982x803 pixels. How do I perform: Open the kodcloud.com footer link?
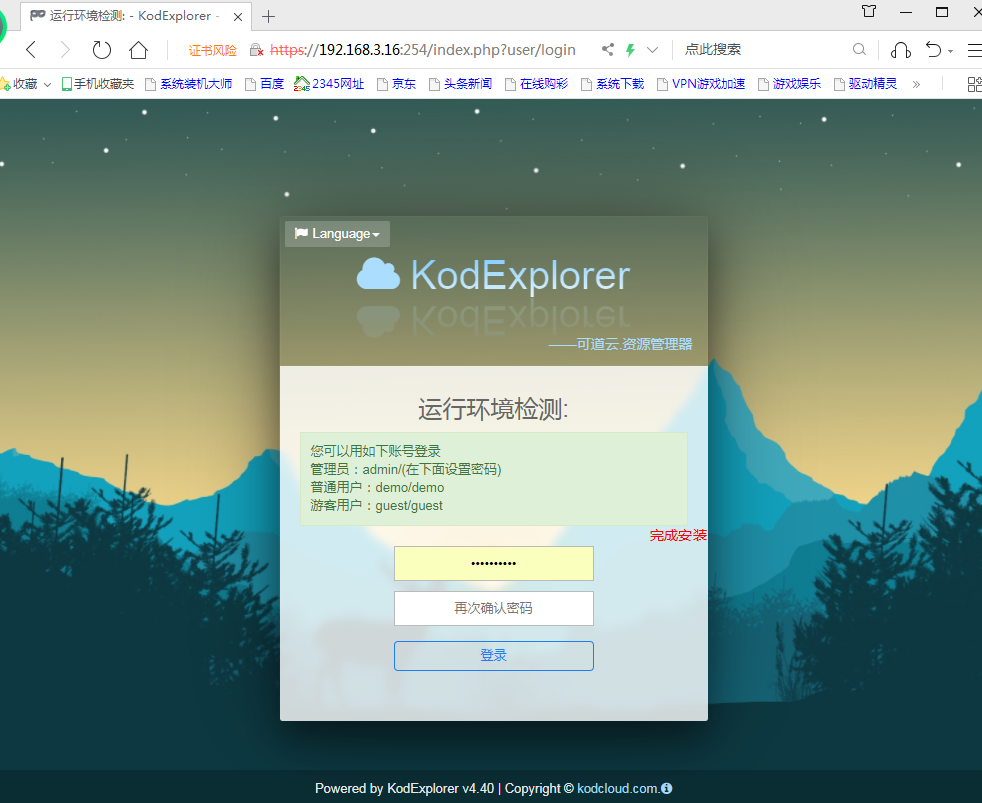(618, 789)
